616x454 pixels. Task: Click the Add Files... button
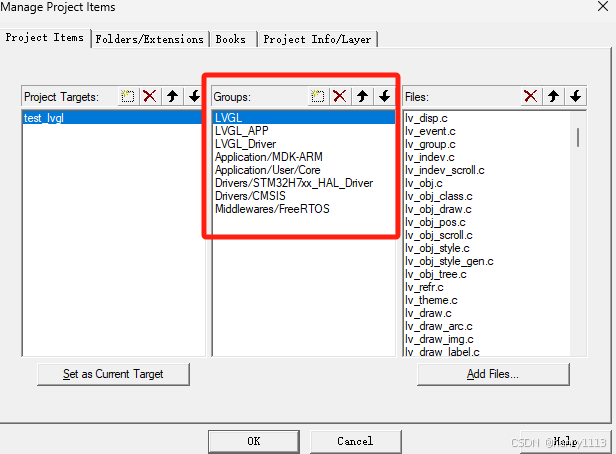[493, 374]
